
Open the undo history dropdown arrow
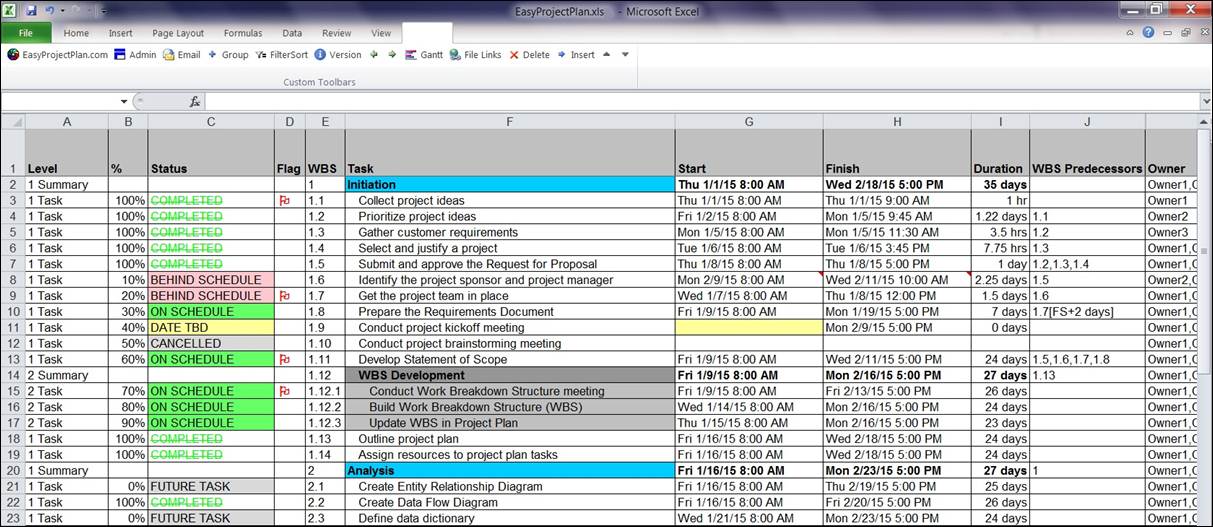click(64, 11)
